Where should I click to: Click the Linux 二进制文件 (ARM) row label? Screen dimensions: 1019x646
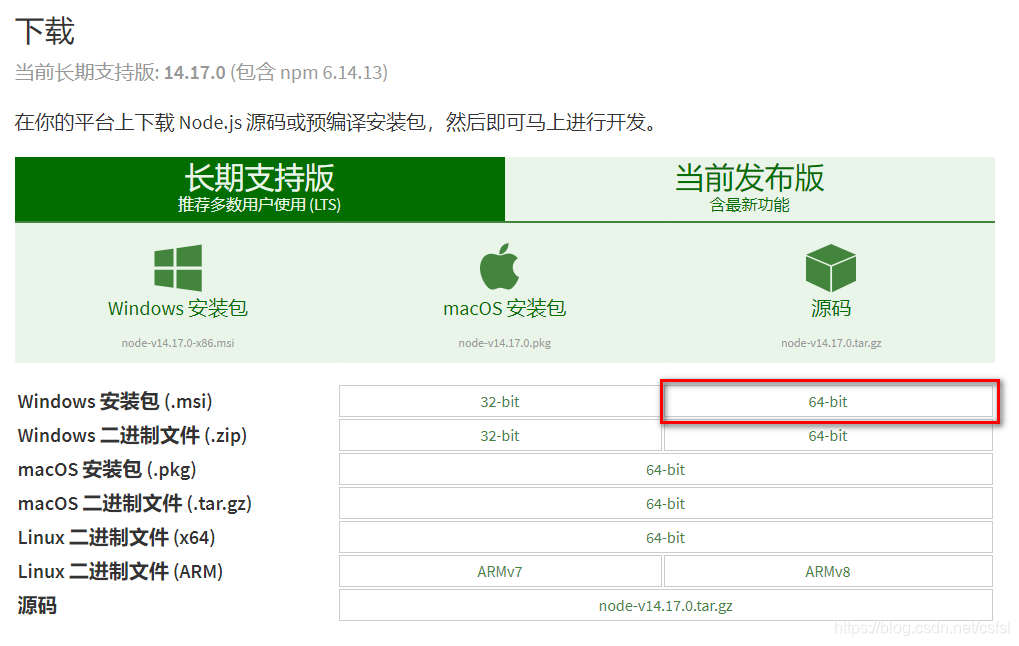point(120,571)
